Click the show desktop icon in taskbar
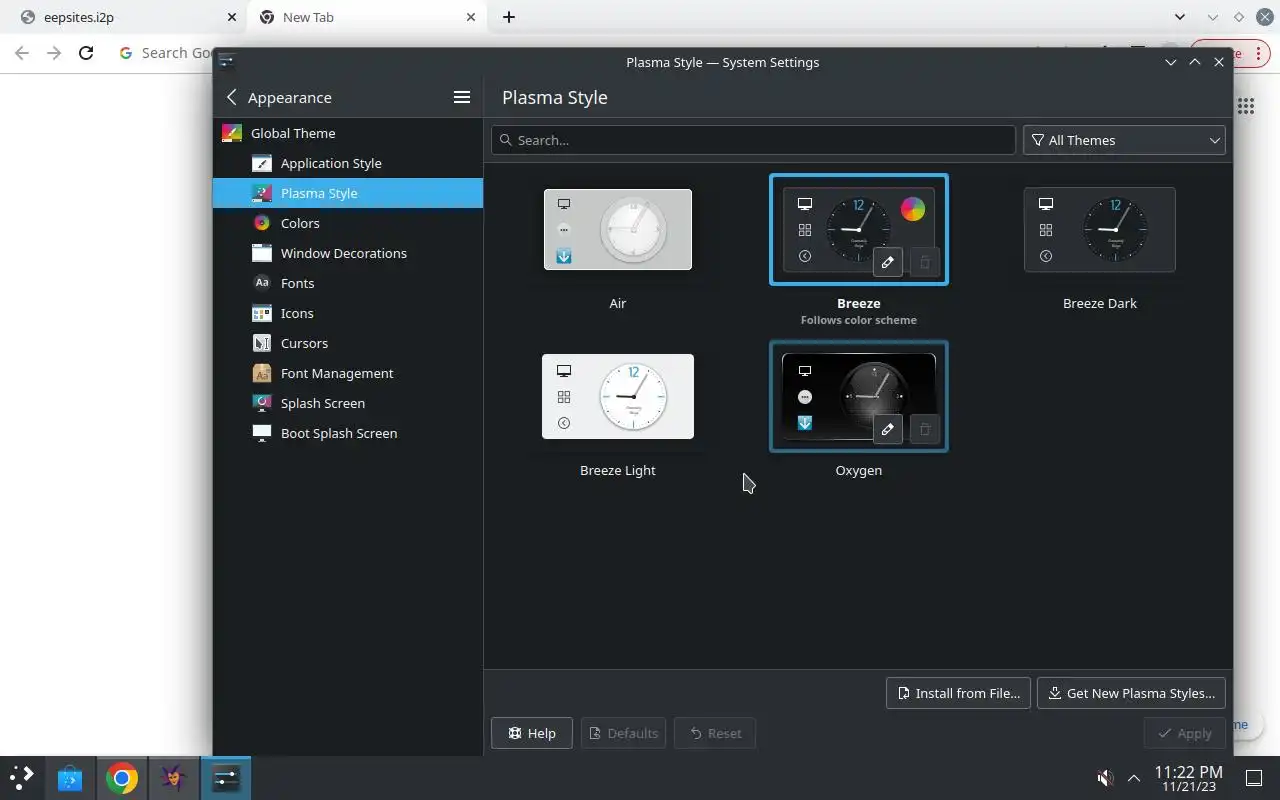Image resolution: width=1280 pixels, height=800 pixels. pos(1253,778)
